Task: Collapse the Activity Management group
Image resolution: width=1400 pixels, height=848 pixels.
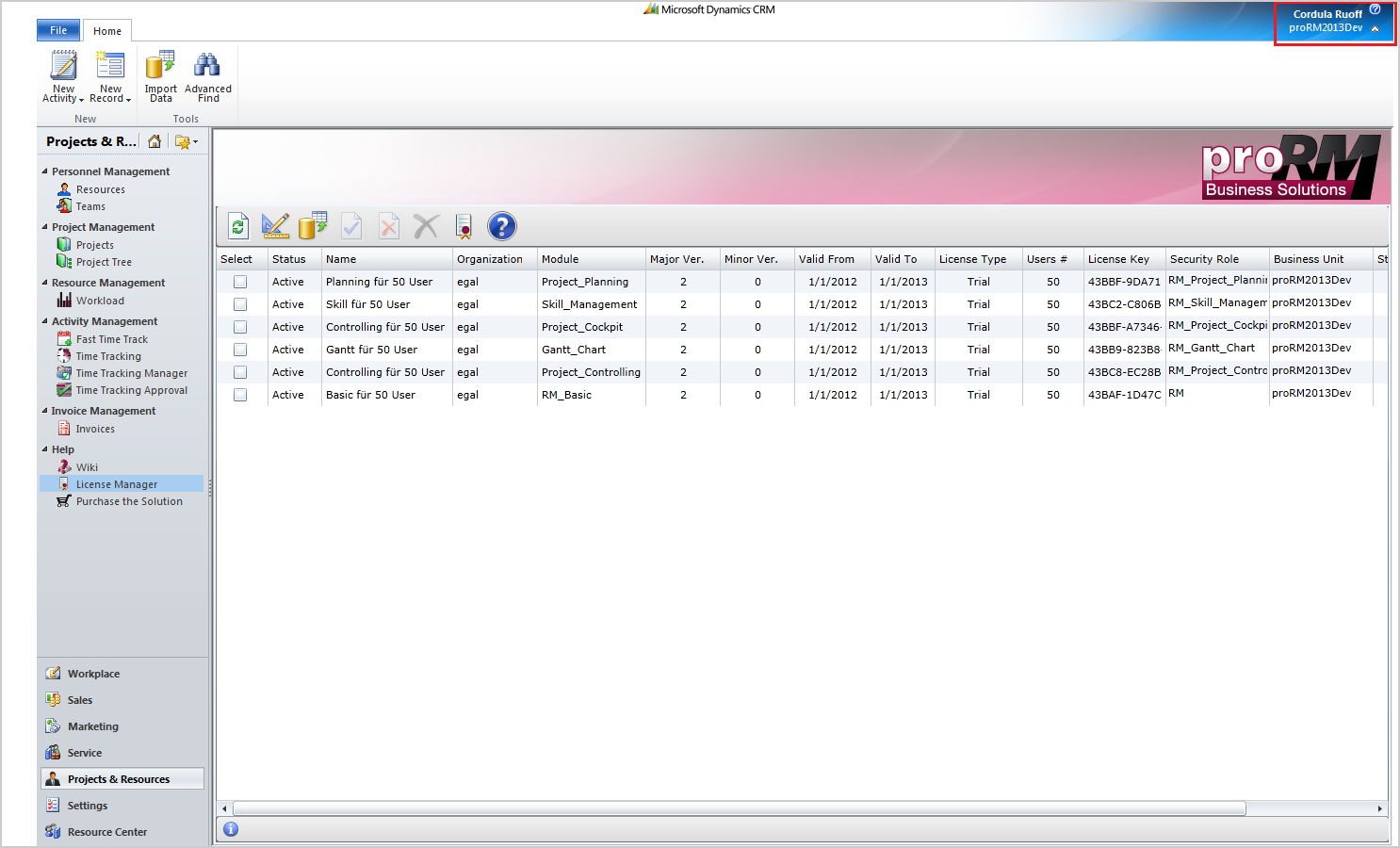Action: pos(44,321)
